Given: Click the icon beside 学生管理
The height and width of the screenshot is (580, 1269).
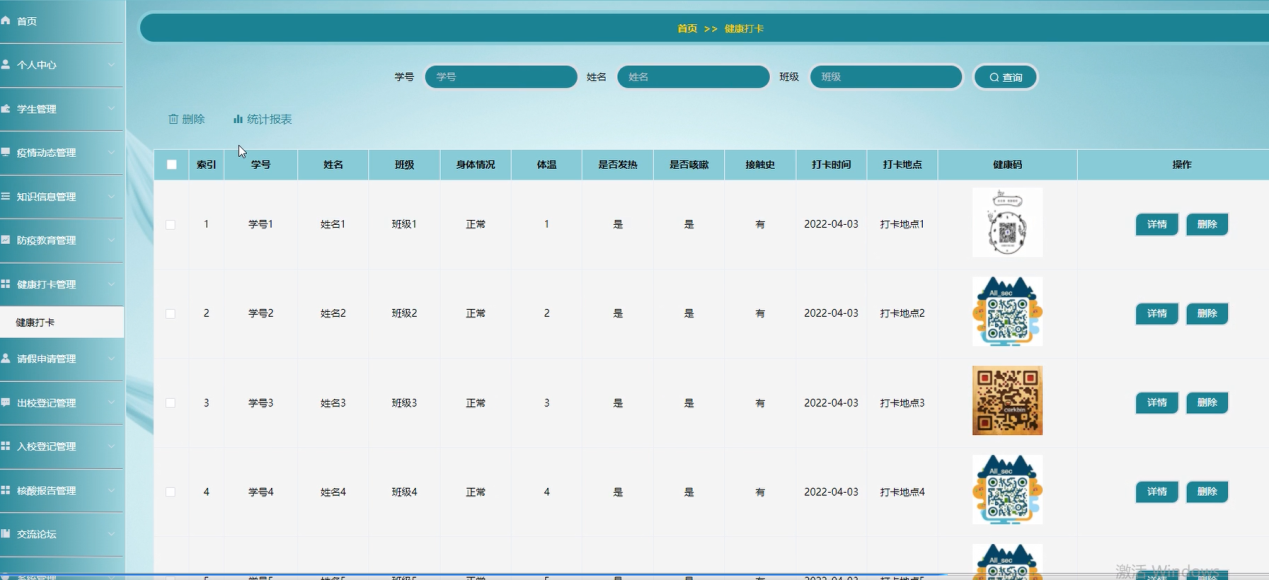Looking at the screenshot, I should point(5,108).
